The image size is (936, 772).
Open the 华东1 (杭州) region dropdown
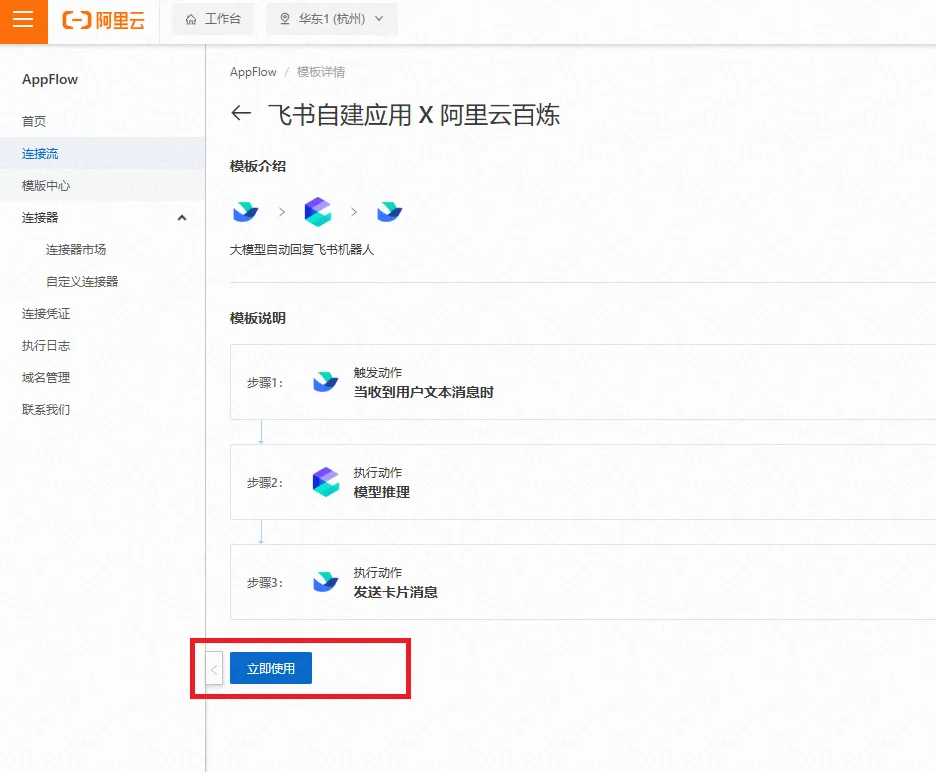[332, 19]
